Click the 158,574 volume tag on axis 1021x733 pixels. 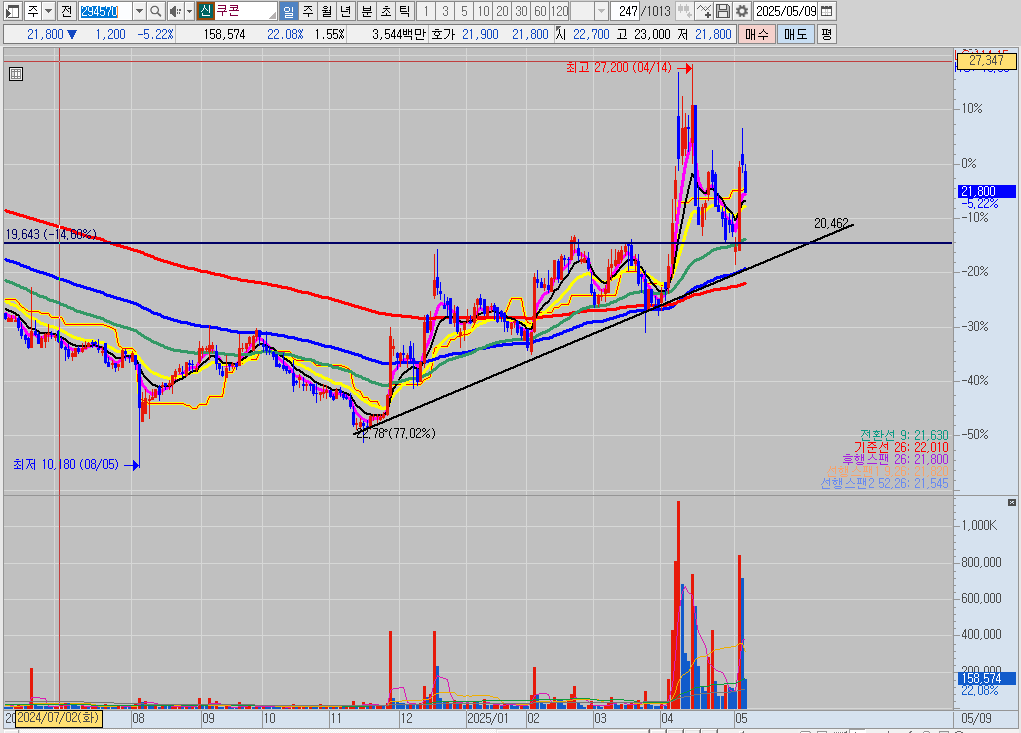click(988, 678)
